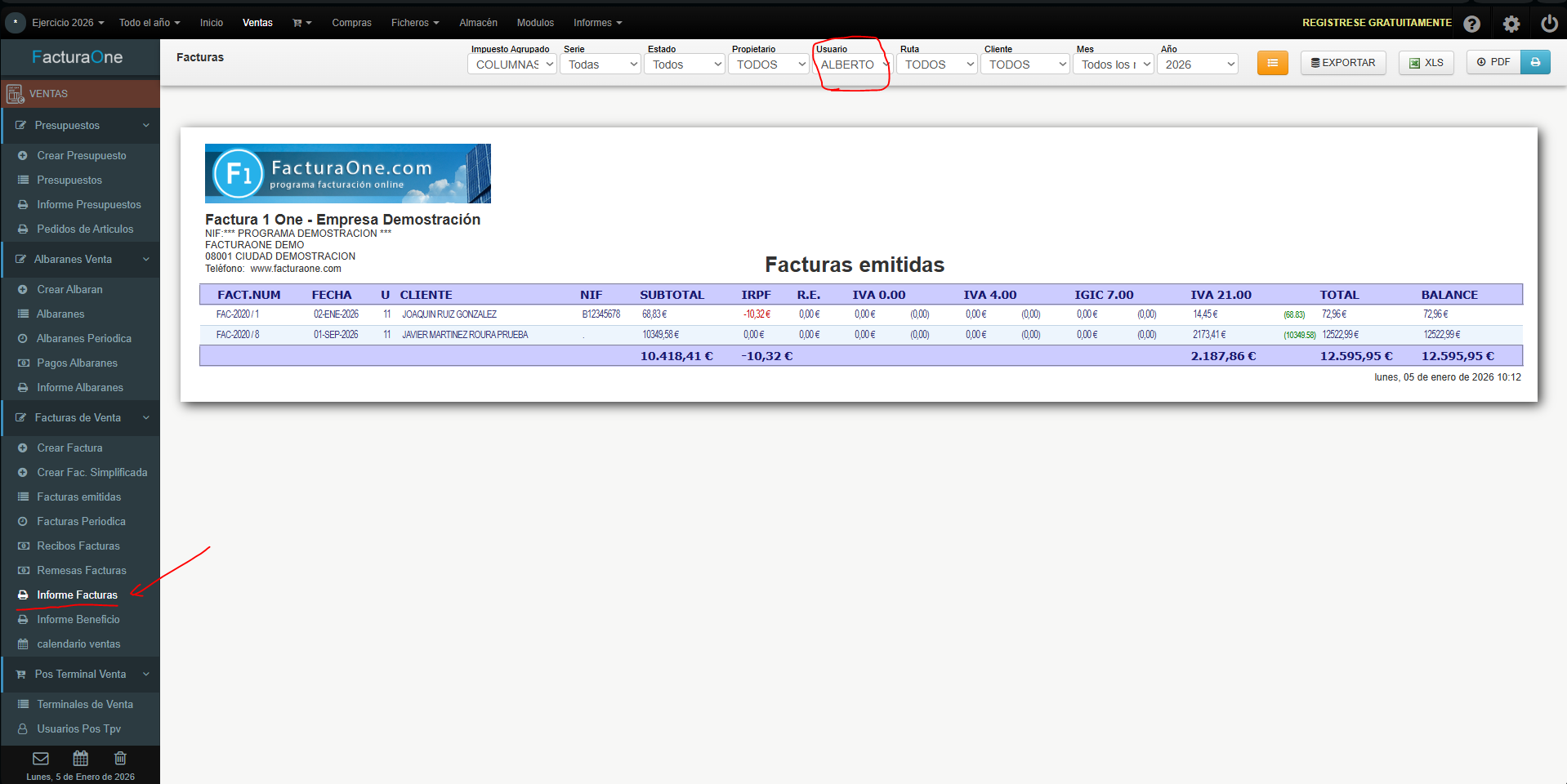The width and height of the screenshot is (1567, 784).
Task: Open Ventas in top menu
Action: [x=257, y=23]
